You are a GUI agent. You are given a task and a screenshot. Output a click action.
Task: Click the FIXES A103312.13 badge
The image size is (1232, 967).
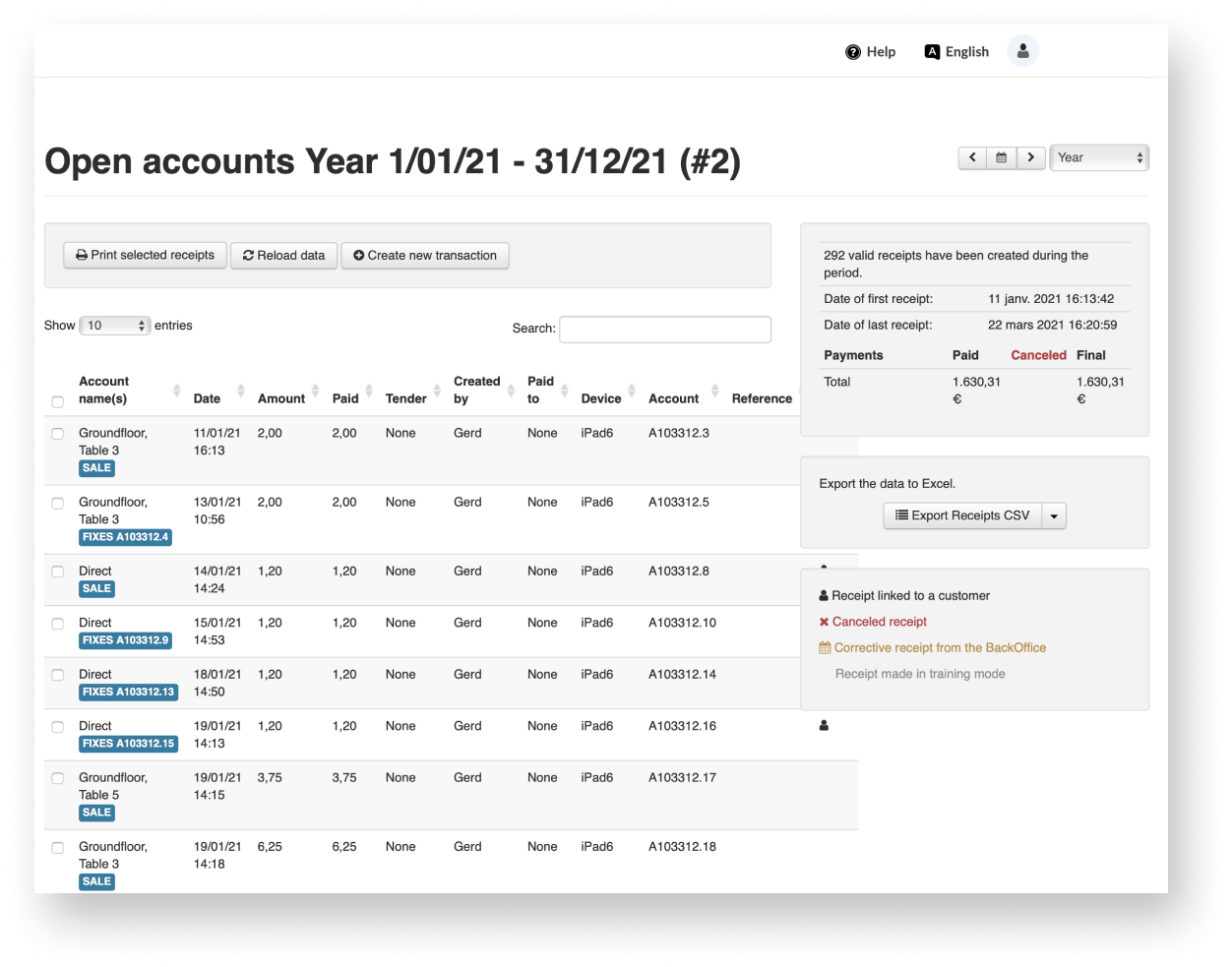click(128, 692)
